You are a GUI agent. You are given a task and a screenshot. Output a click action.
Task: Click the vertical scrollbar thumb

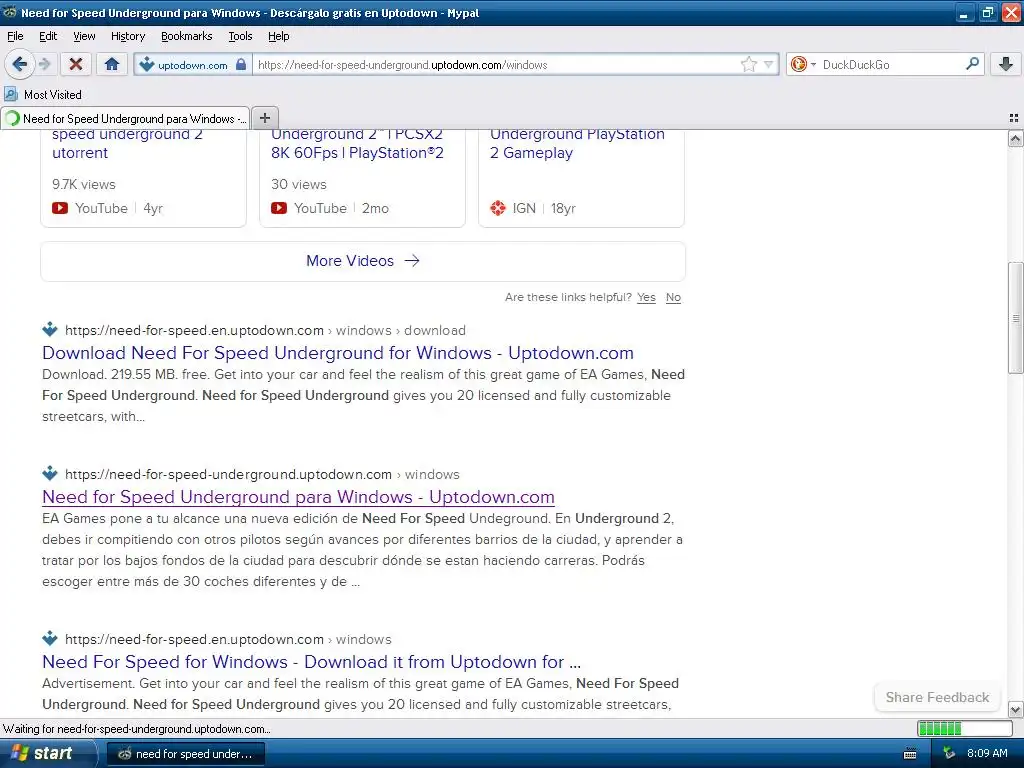[1015, 318]
